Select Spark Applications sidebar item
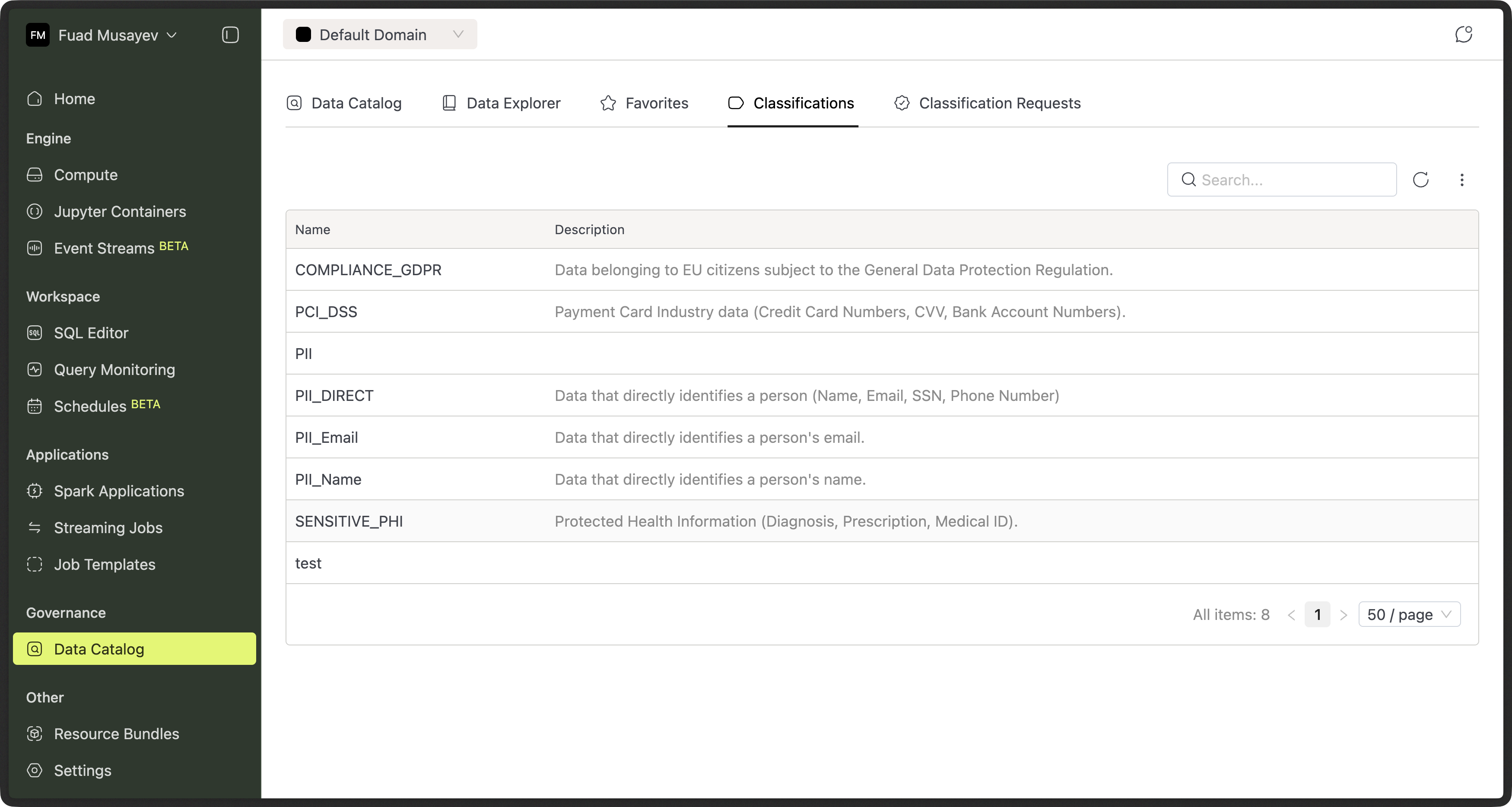Screen dimensions: 1512x807 [118, 491]
